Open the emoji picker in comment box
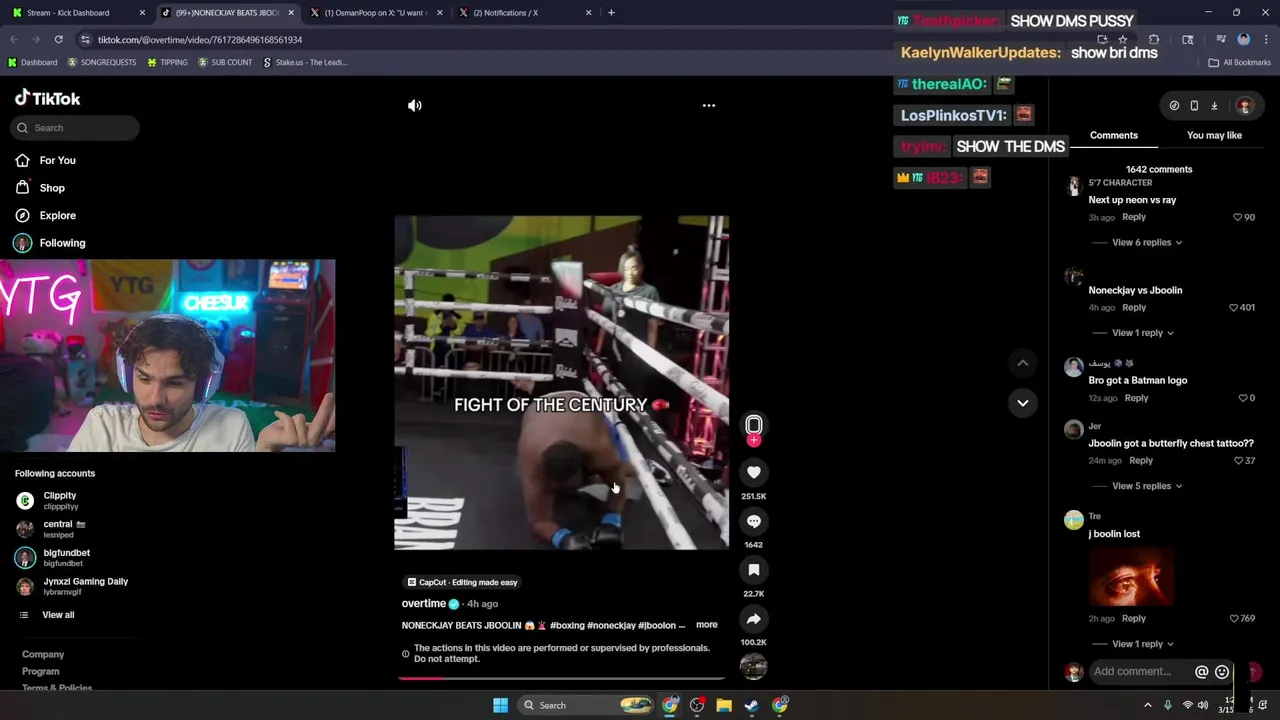The height and width of the screenshot is (720, 1280). 1222,672
